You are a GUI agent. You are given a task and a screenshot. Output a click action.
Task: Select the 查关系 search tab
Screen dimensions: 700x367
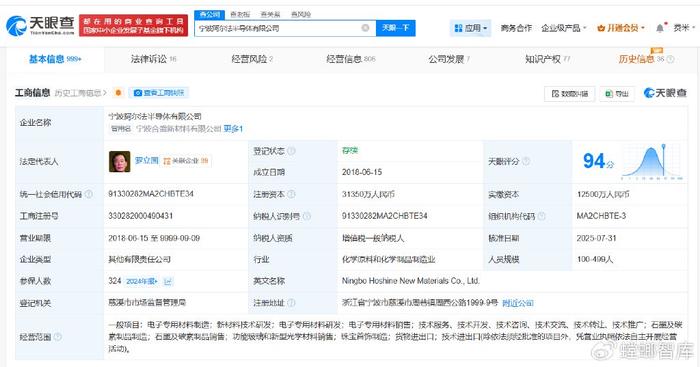coord(270,14)
